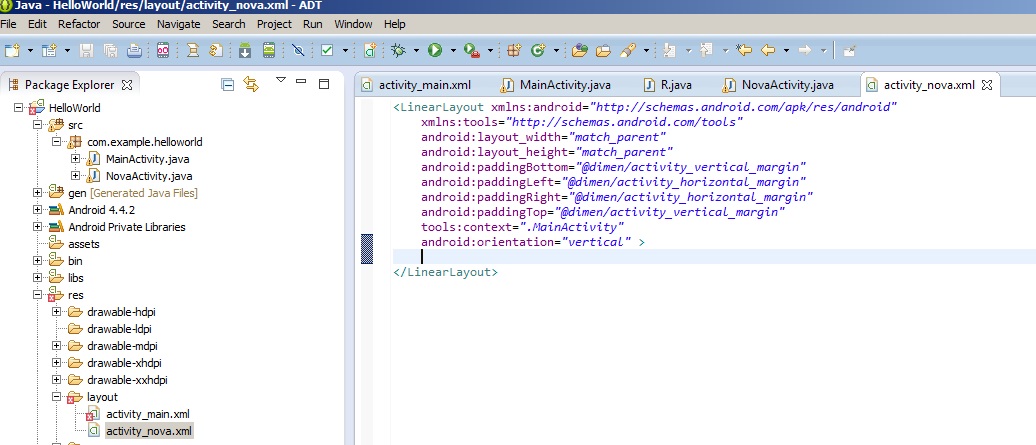Open the Refactor menu
The image size is (1036, 445).
(x=79, y=24)
